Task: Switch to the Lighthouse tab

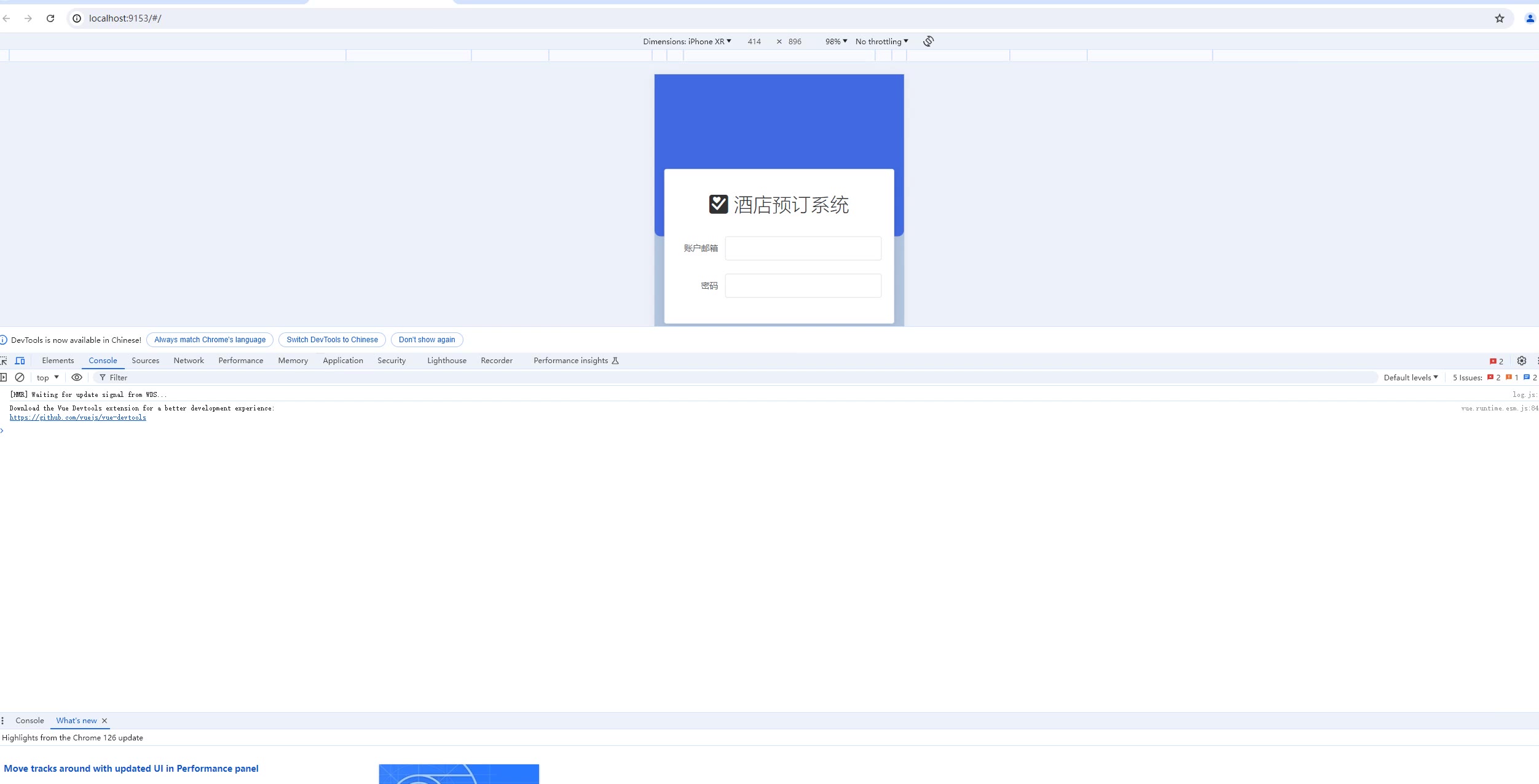Action: point(447,361)
